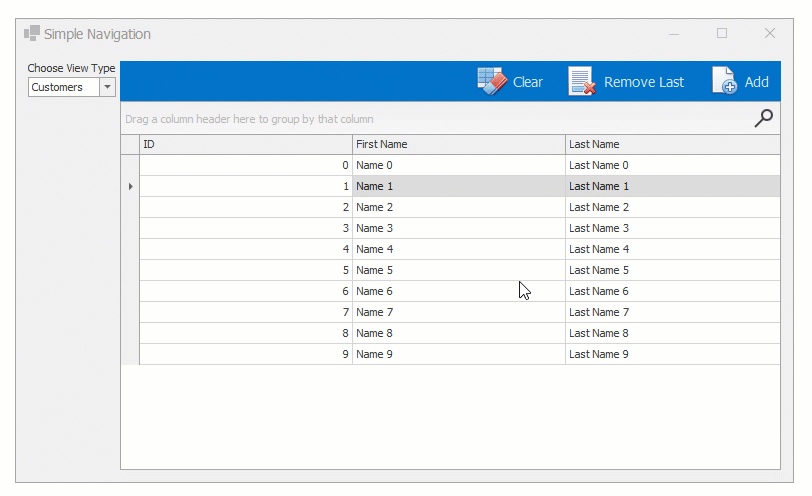Select the cell 'Name 8'
Screen dimensions: 812x496
(x=458, y=333)
